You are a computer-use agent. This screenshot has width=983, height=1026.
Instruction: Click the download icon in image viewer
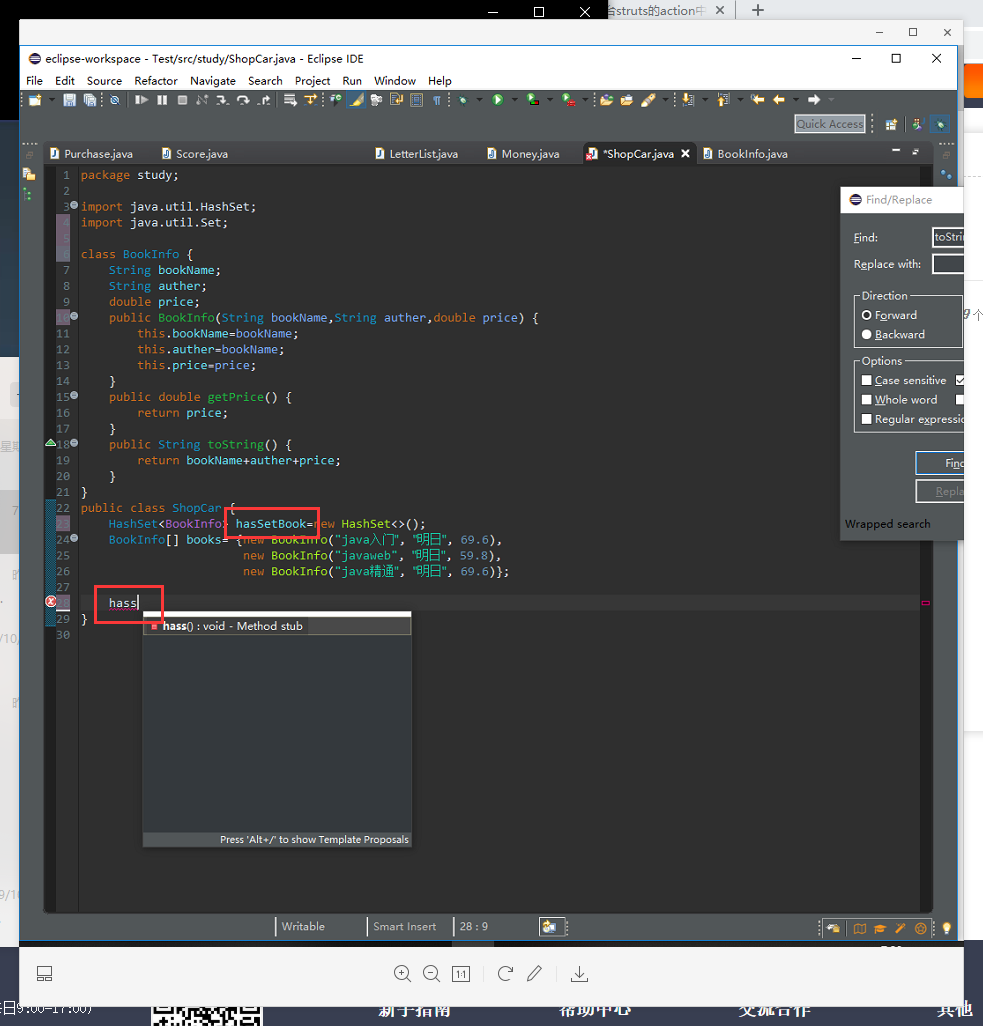click(579, 974)
